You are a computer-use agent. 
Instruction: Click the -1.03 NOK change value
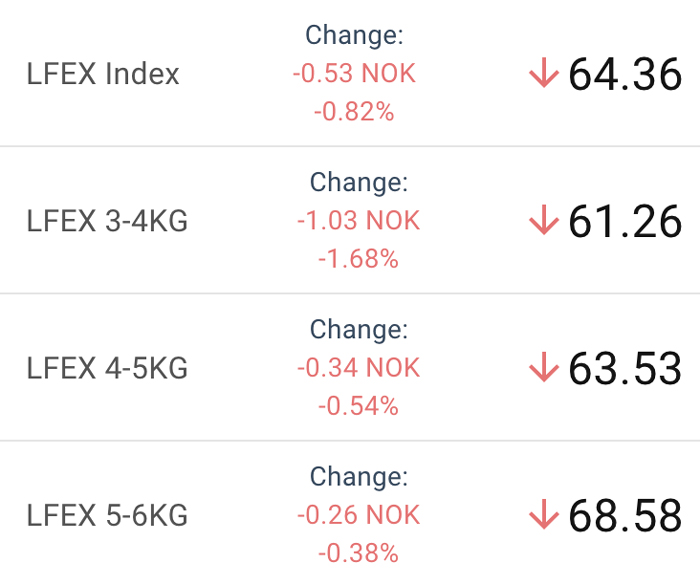[x=358, y=220]
